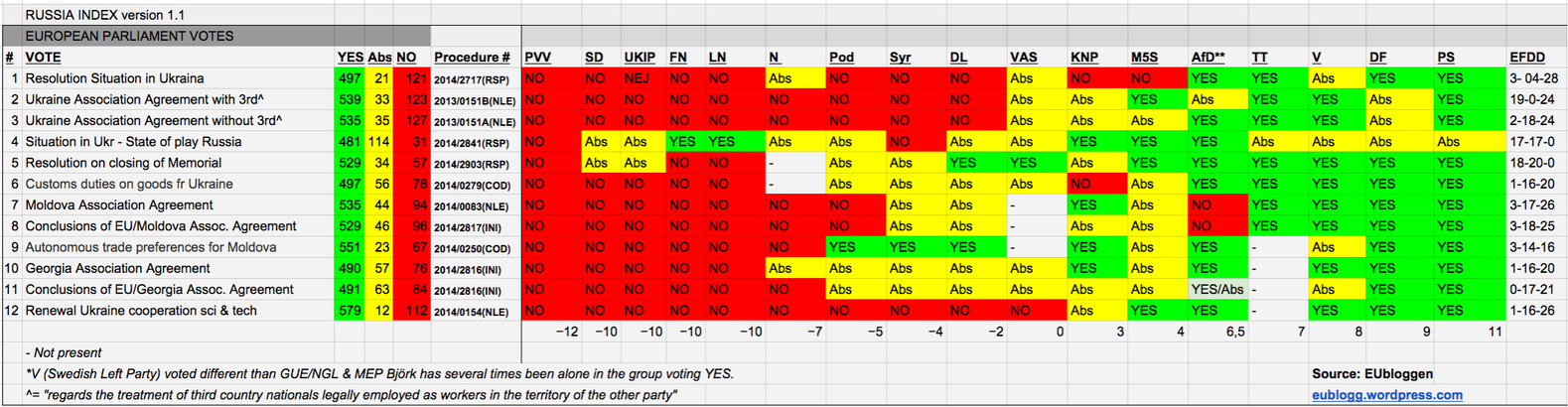Click the "RUSSIA INDEX version 1.1" title cell
The height and width of the screenshot is (407, 1568).
coord(104,15)
